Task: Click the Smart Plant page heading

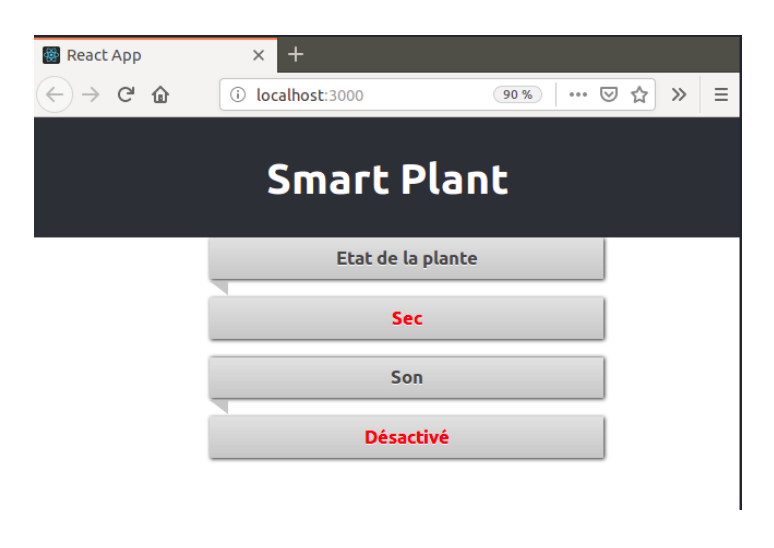Action: 387,179
